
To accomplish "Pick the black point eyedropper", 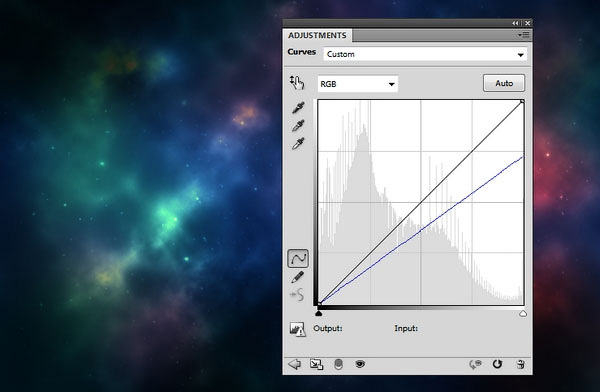I will pos(298,108).
